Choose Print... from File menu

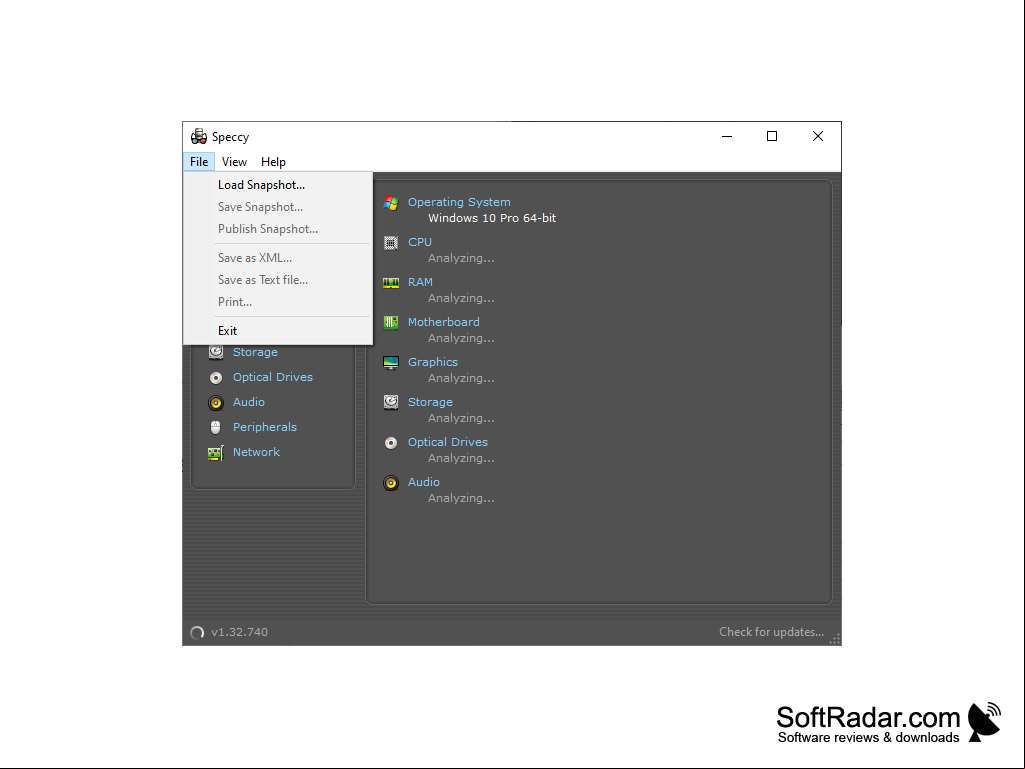pyautogui.click(x=278, y=302)
